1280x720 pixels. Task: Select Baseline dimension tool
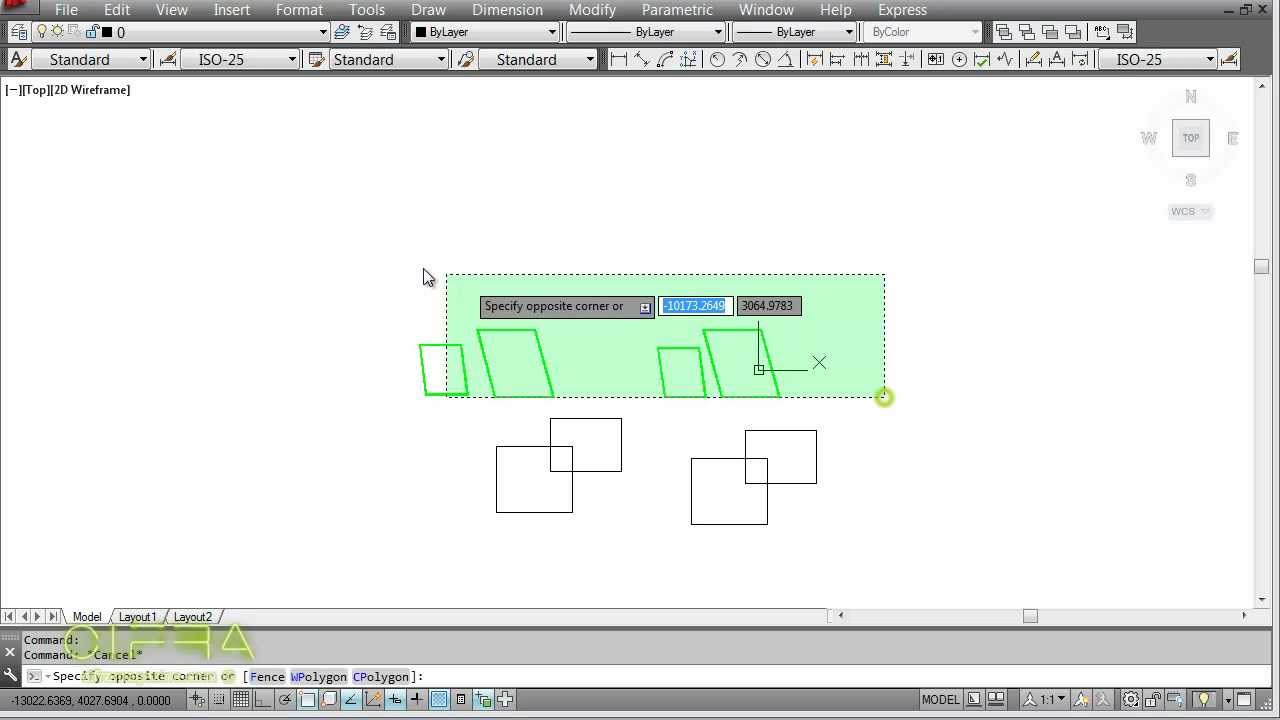click(x=836, y=59)
